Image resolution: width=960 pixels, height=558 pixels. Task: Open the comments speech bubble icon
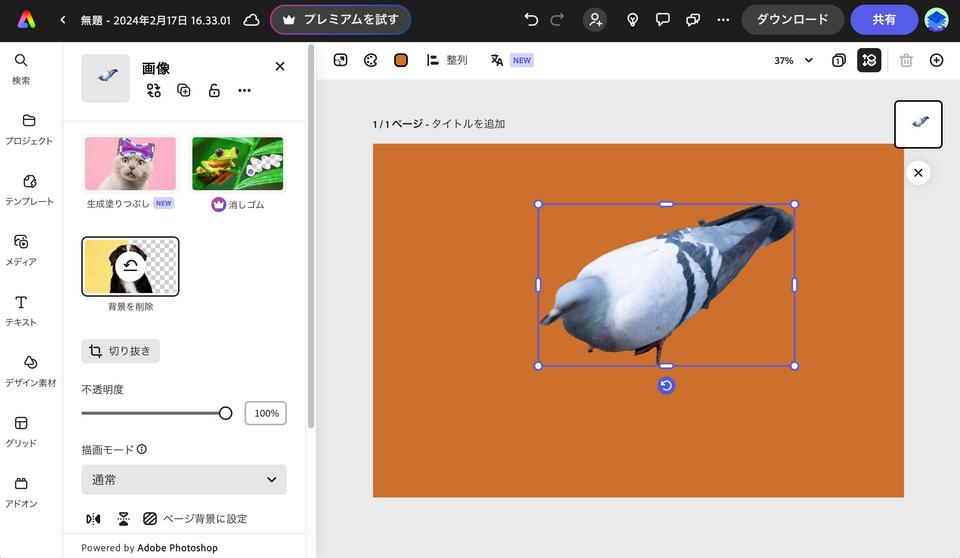point(662,20)
